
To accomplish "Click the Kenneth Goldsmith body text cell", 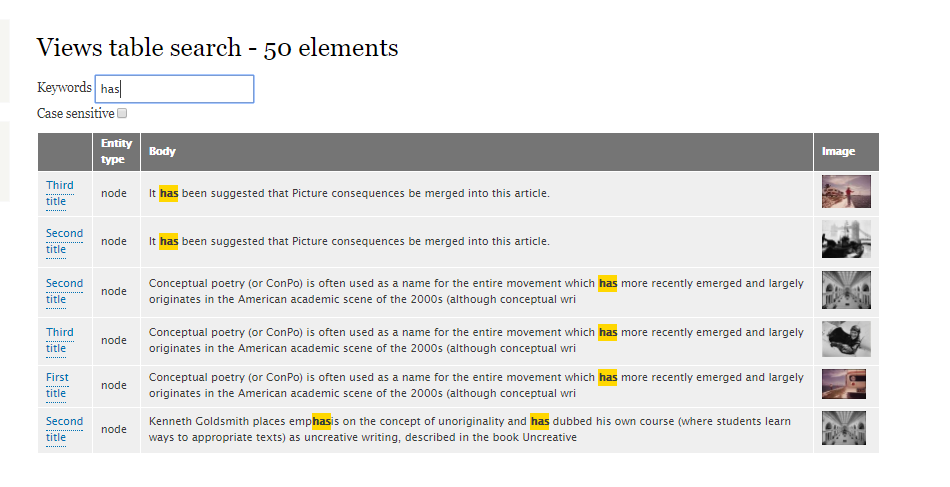I will click(x=476, y=429).
